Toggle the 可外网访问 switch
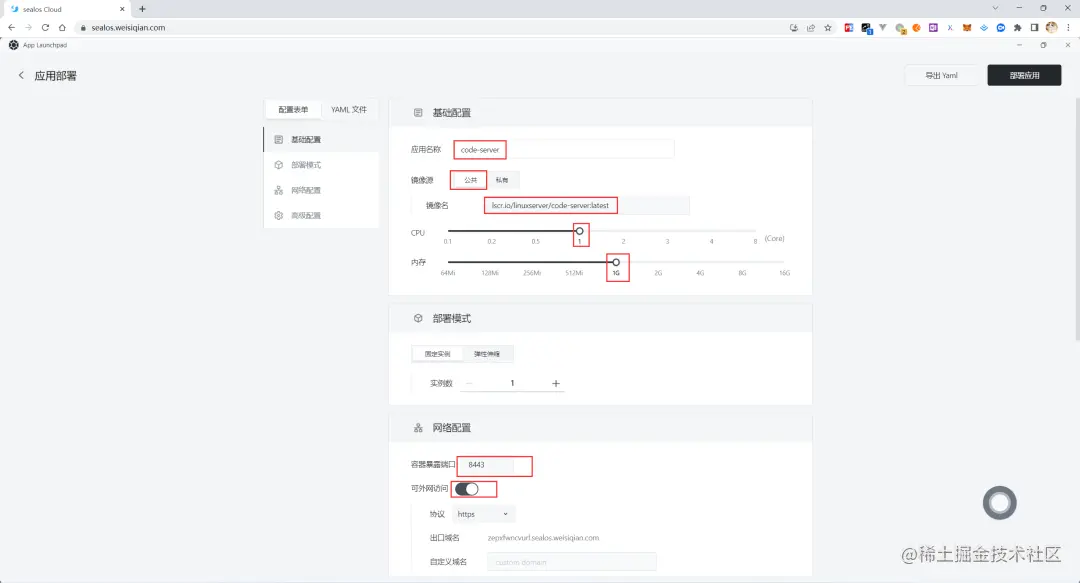This screenshot has width=1080, height=583. click(467, 489)
